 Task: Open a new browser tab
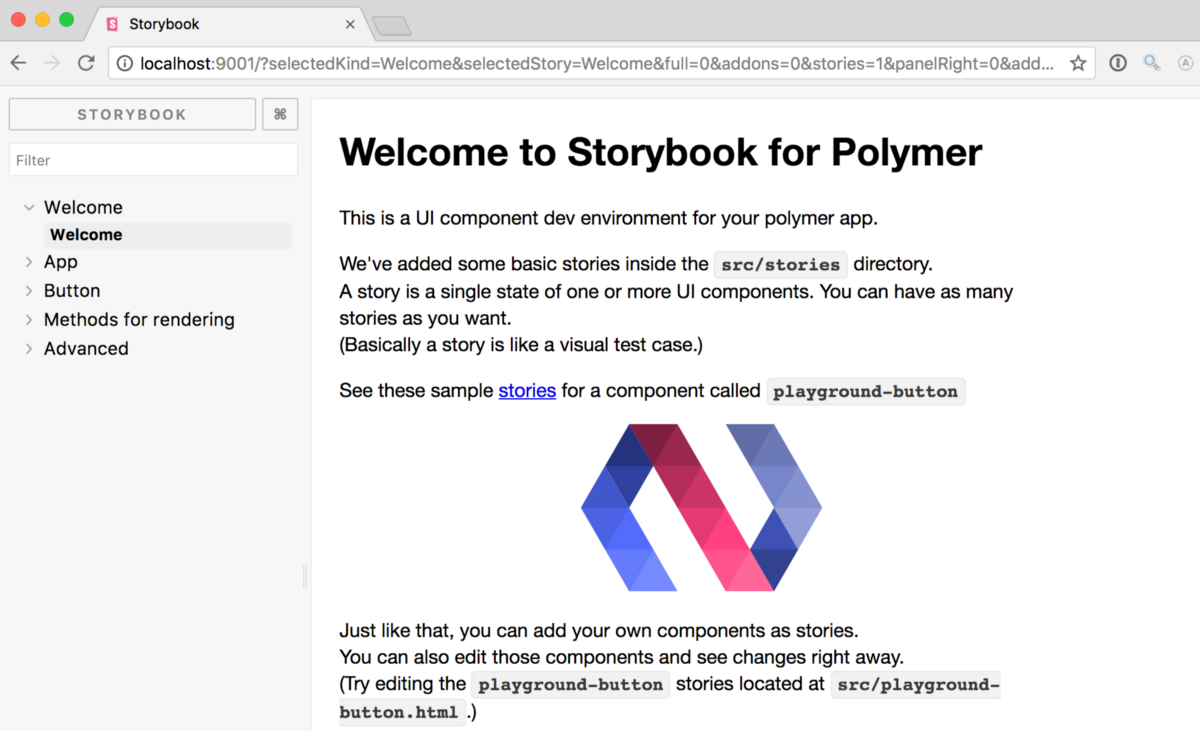pos(391,25)
